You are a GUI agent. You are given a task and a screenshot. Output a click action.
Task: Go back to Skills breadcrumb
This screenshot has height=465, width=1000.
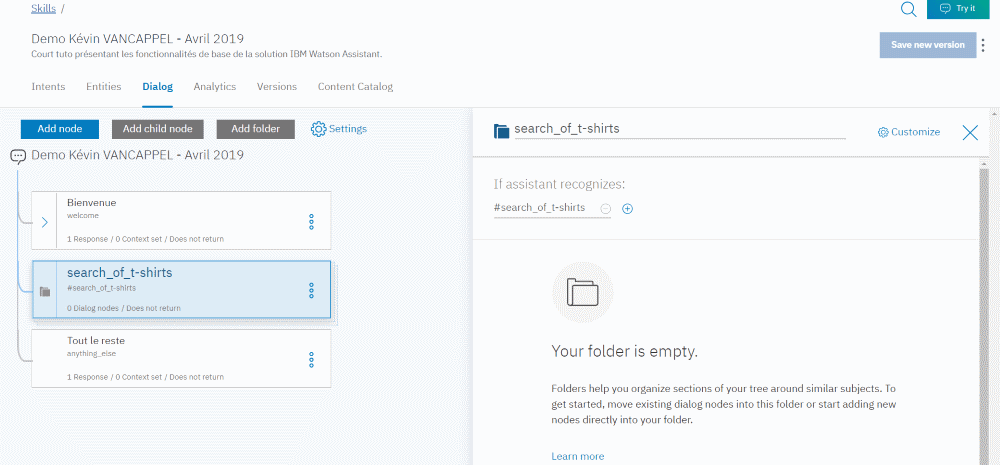click(43, 8)
